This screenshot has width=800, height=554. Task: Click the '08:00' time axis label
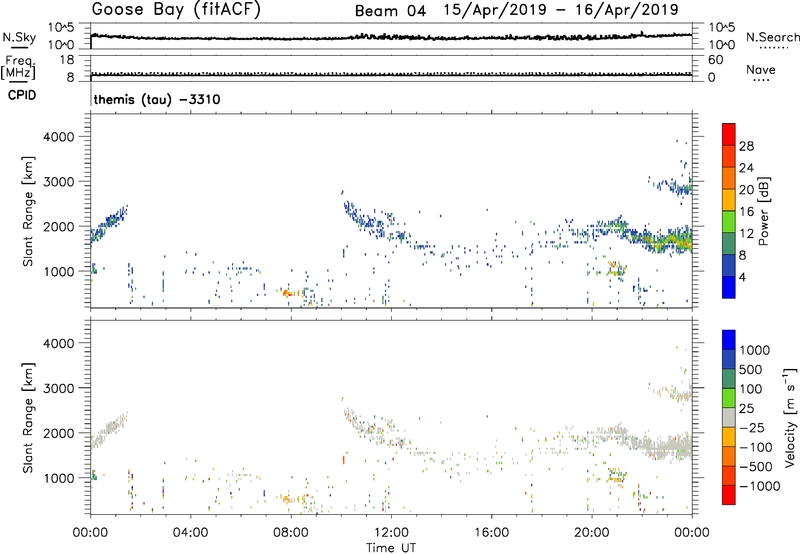(291, 533)
